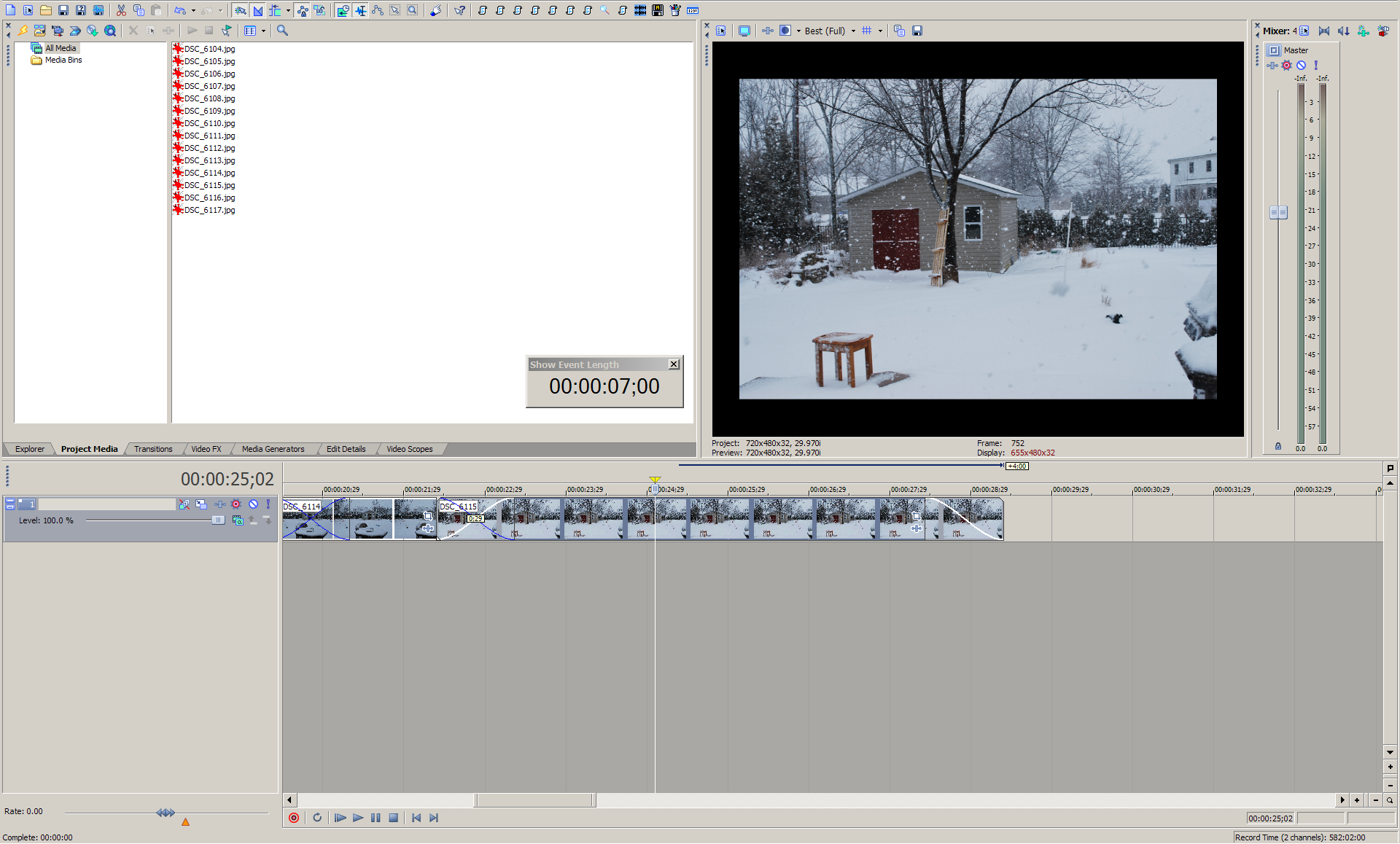
Task: Mute video track 1
Action: [253, 504]
